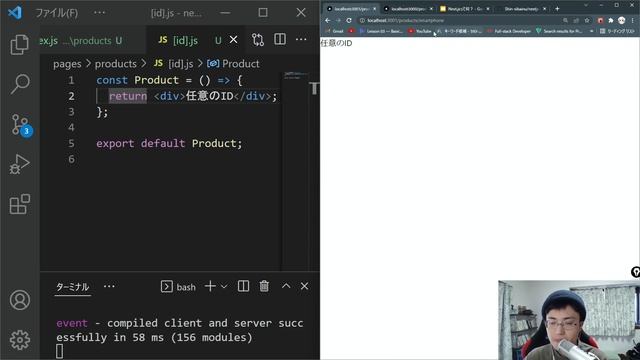Switch to the second localhost browser tab
The height and width of the screenshot is (360, 640).
pyautogui.click(x=409, y=9)
